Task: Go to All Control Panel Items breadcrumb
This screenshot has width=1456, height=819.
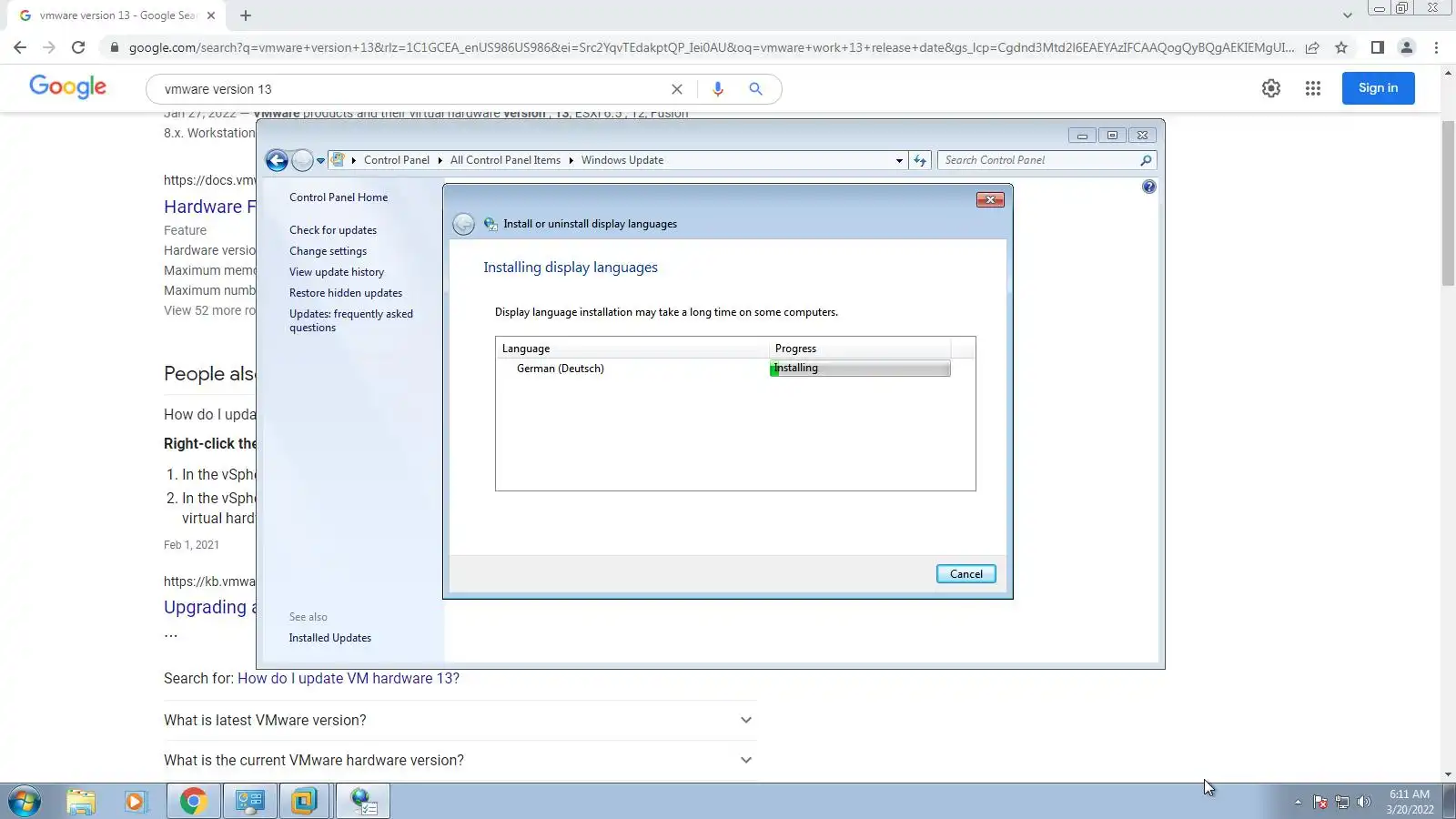Action: [505, 160]
